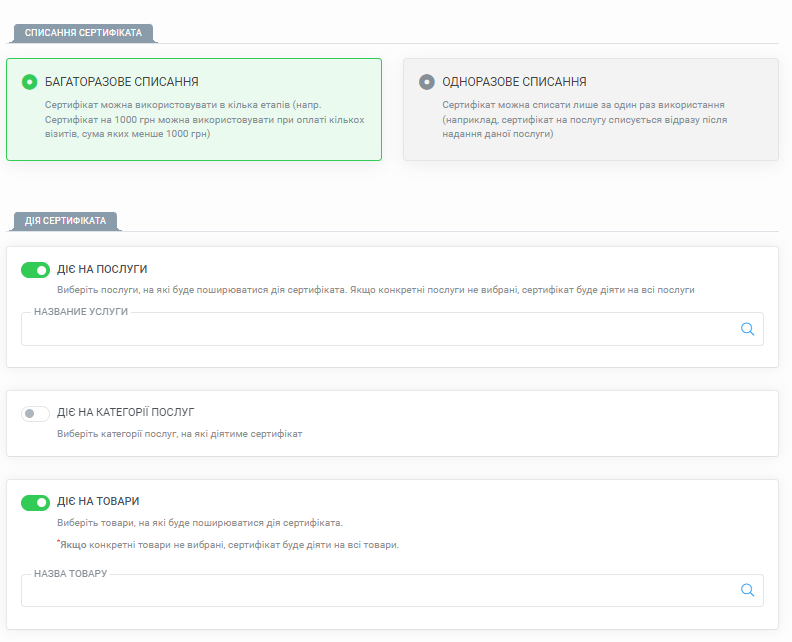
Task: Click the ДІЄ НА ТОВАРИ label text
Action: [x=98, y=501]
